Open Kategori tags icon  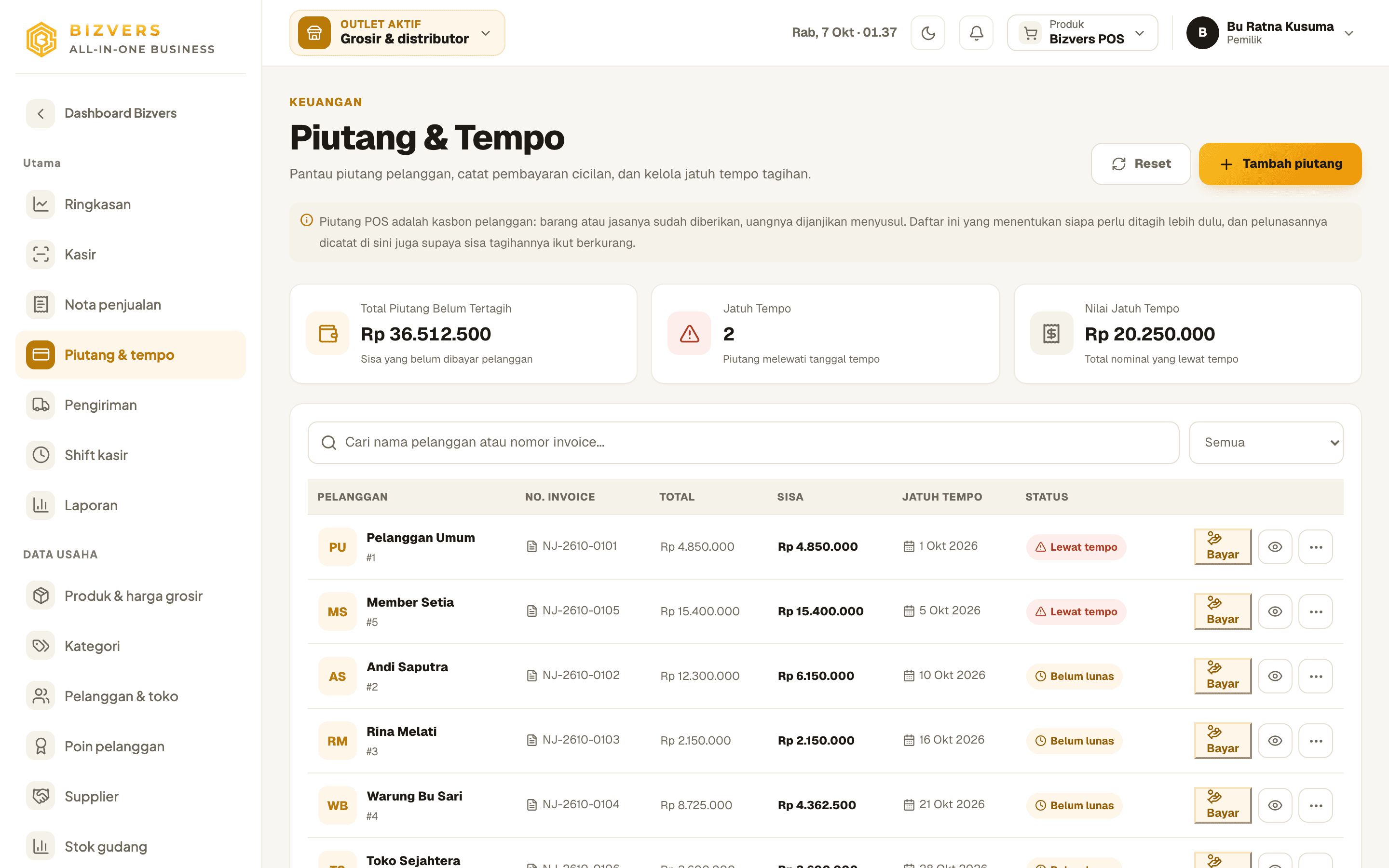click(40, 646)
